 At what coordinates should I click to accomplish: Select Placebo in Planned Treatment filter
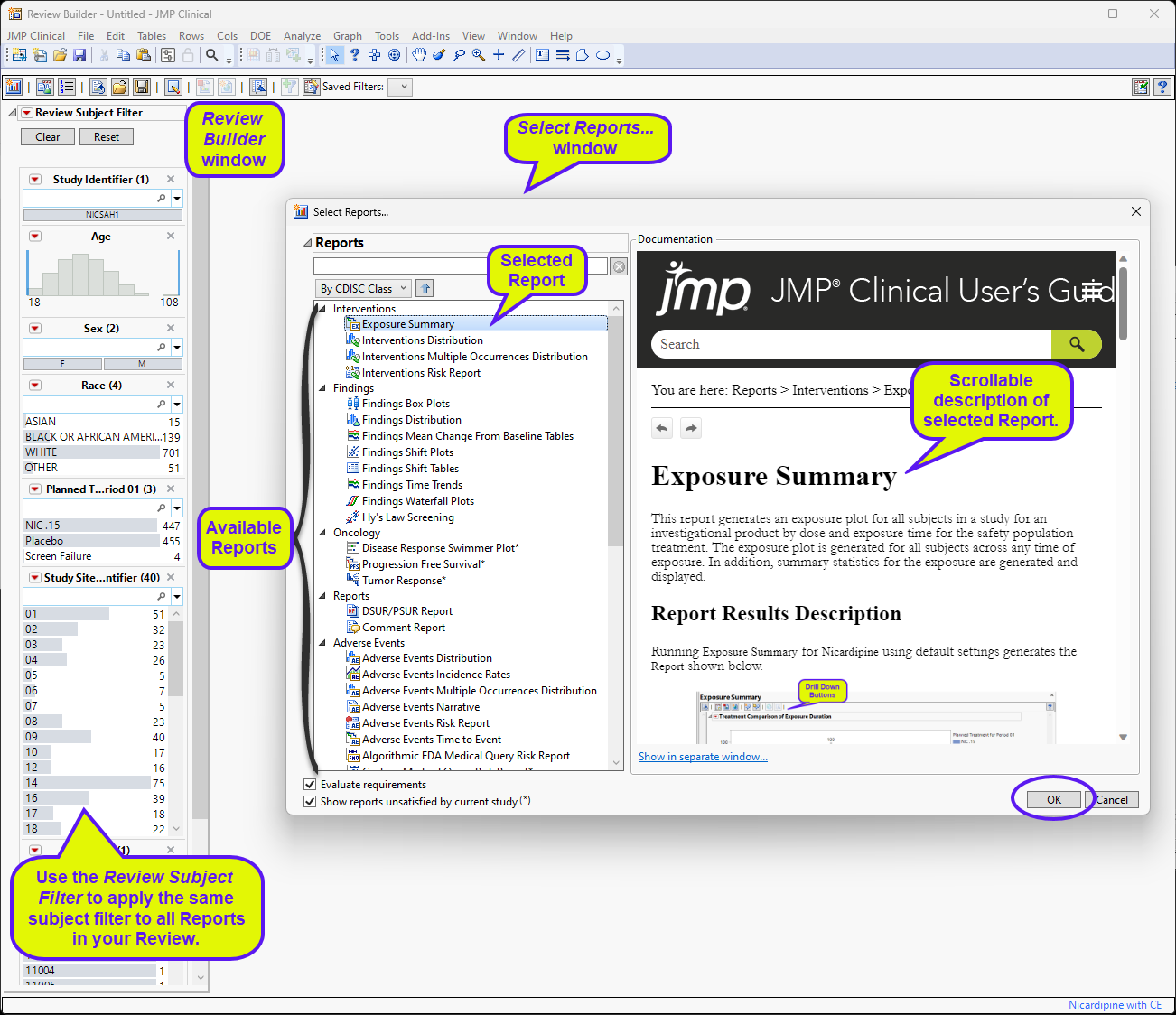[x=102, y=541]
